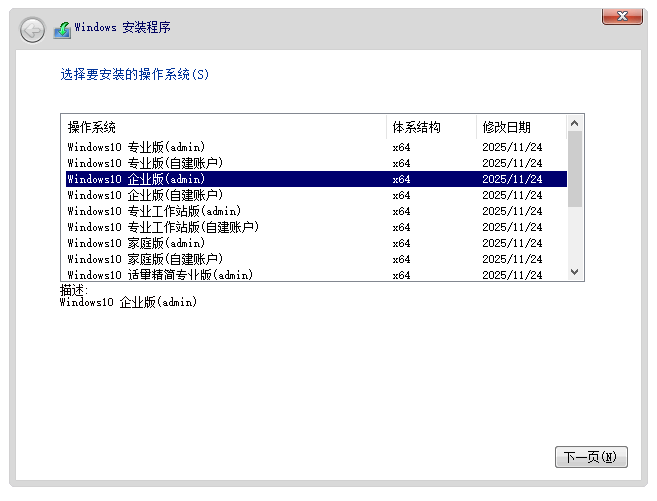Click scrollbar down arrow in OS list
Viewport: 657px width, 501px height.
coord(574,272)
